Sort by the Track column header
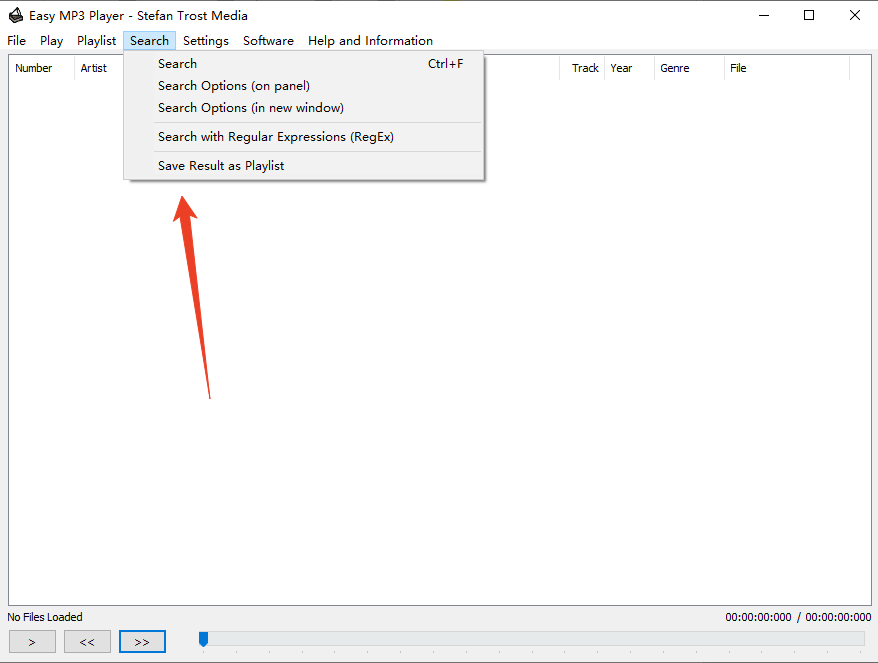The width and height of the screenshot is (878, 663). [x=582, y=68]
